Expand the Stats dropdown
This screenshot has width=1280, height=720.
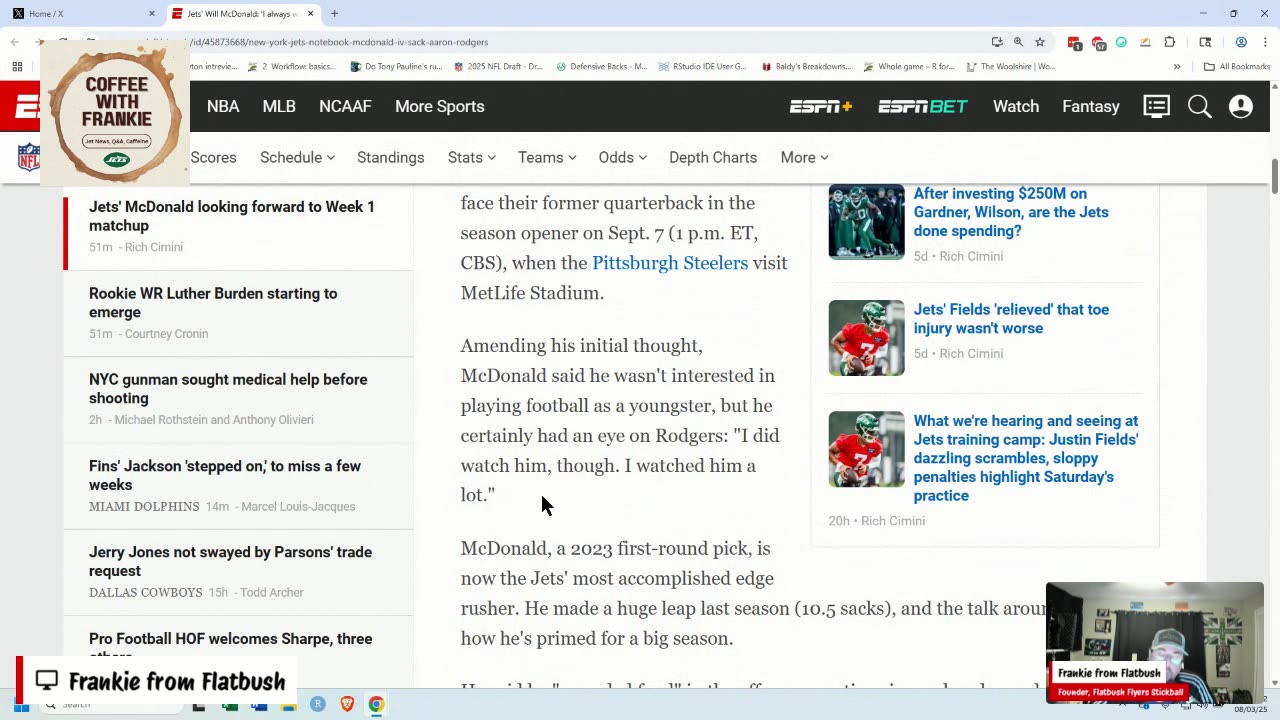(471, 157)
